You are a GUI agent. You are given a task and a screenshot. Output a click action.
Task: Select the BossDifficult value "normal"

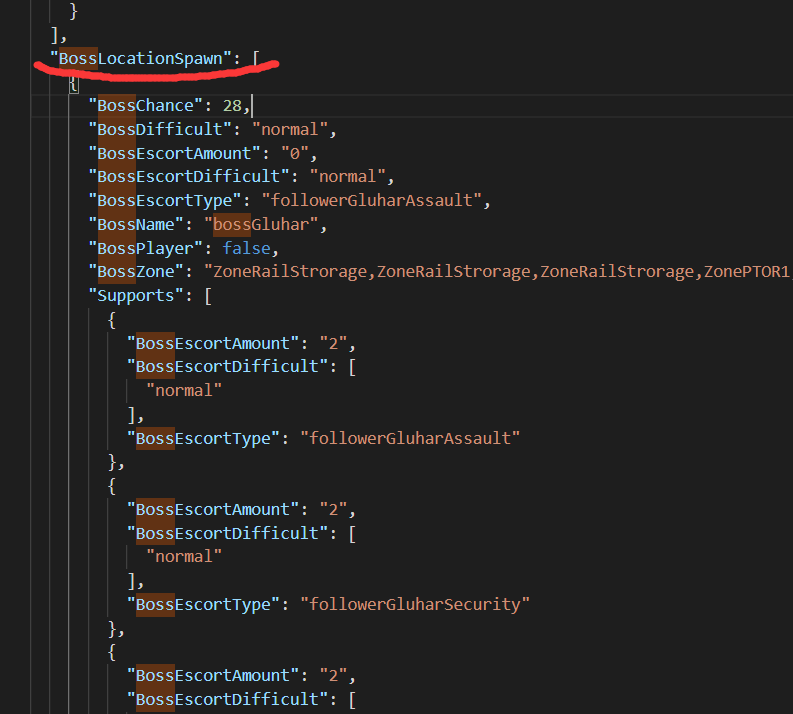point(290,129)
